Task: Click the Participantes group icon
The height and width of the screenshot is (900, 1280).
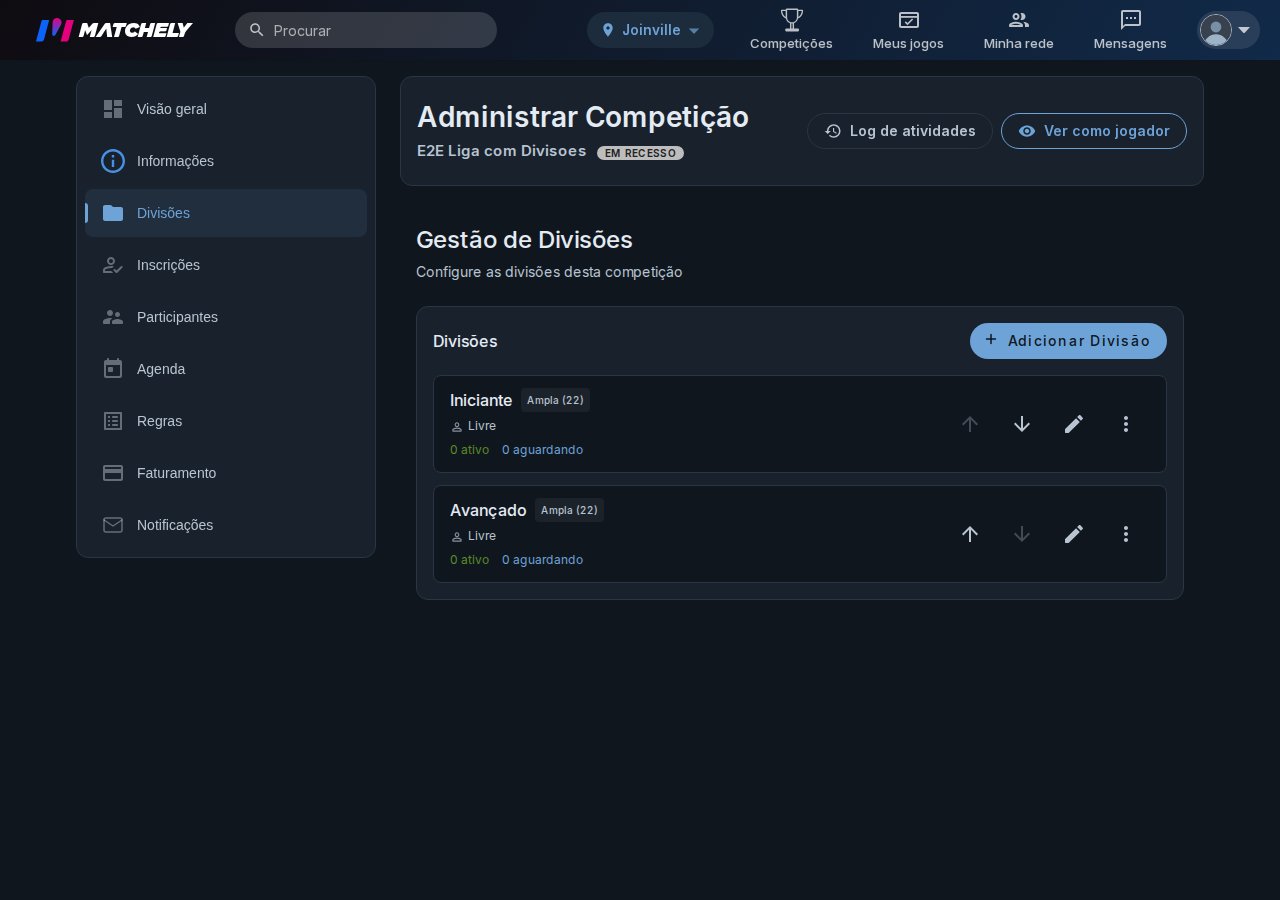Action: tap(113, 317)
